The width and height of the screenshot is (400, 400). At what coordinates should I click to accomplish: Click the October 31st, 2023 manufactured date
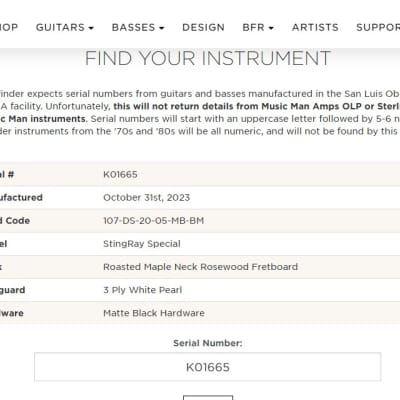pos(146,198)
